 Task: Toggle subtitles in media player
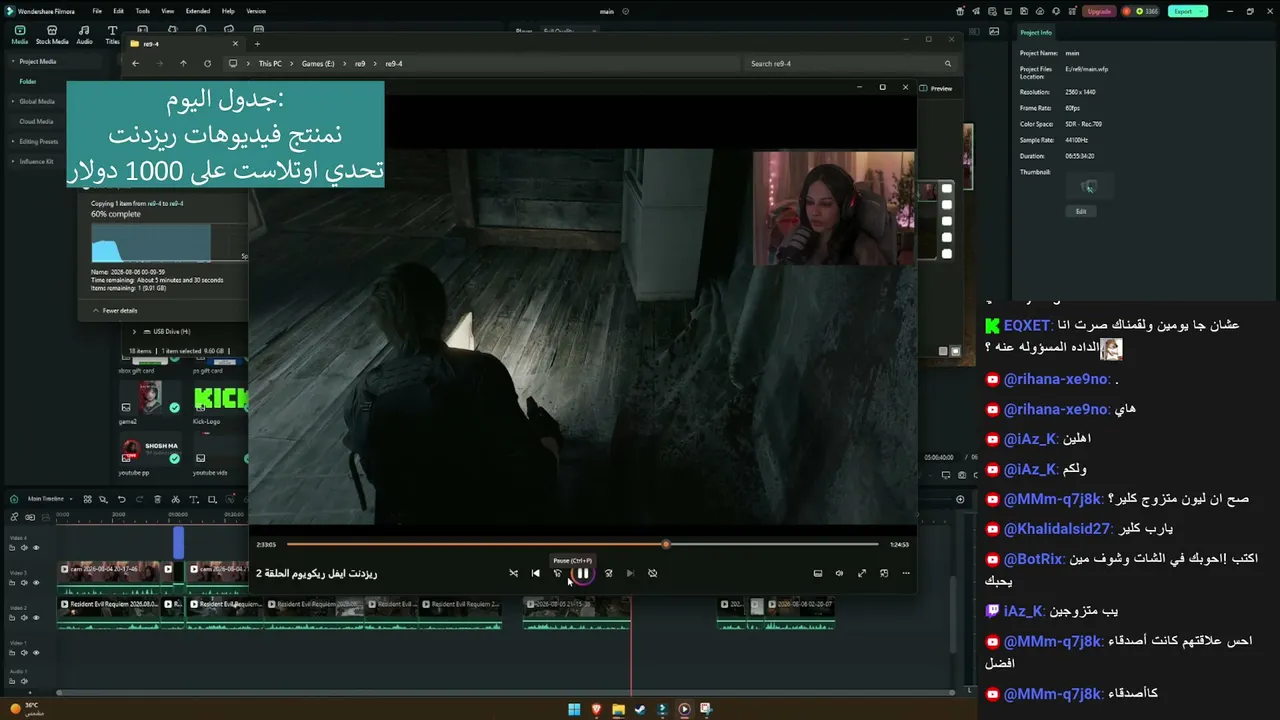(x=817, y=573)
